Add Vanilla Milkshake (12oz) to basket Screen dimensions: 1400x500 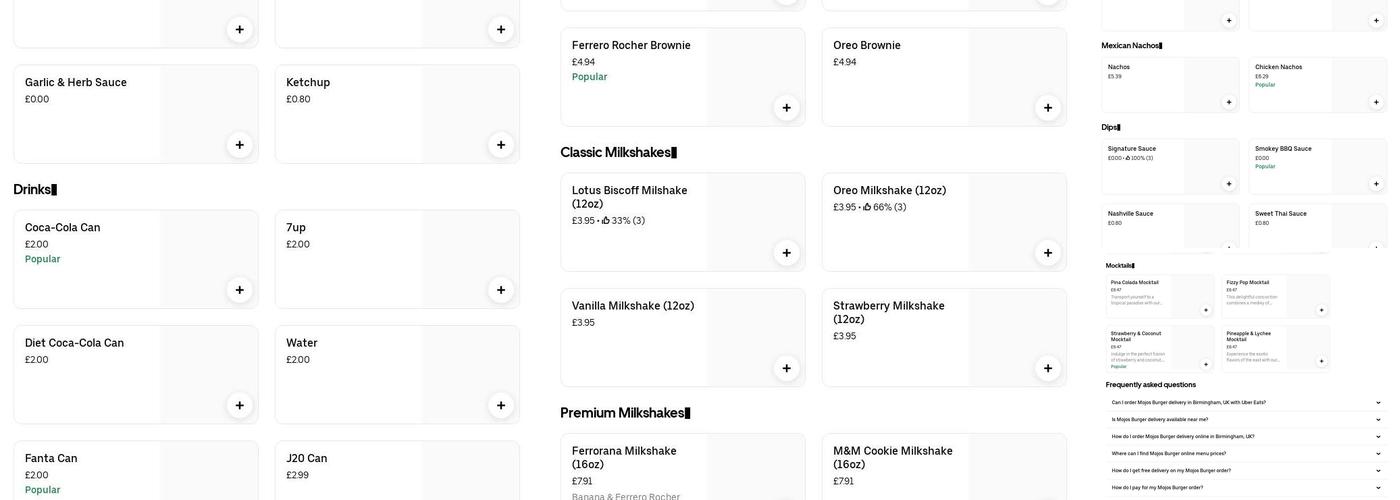(786, 368)
